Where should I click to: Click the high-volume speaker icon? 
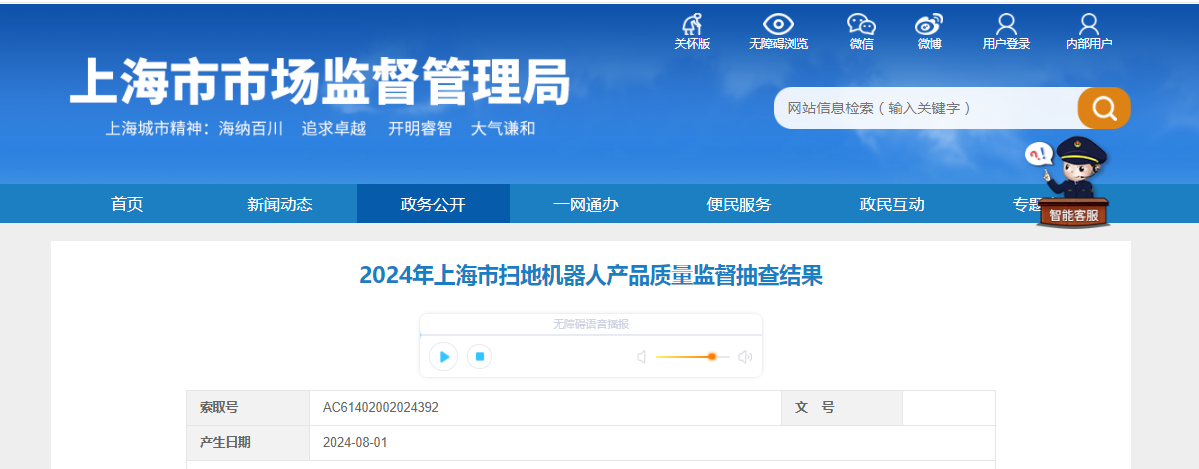tap(745, 357)
